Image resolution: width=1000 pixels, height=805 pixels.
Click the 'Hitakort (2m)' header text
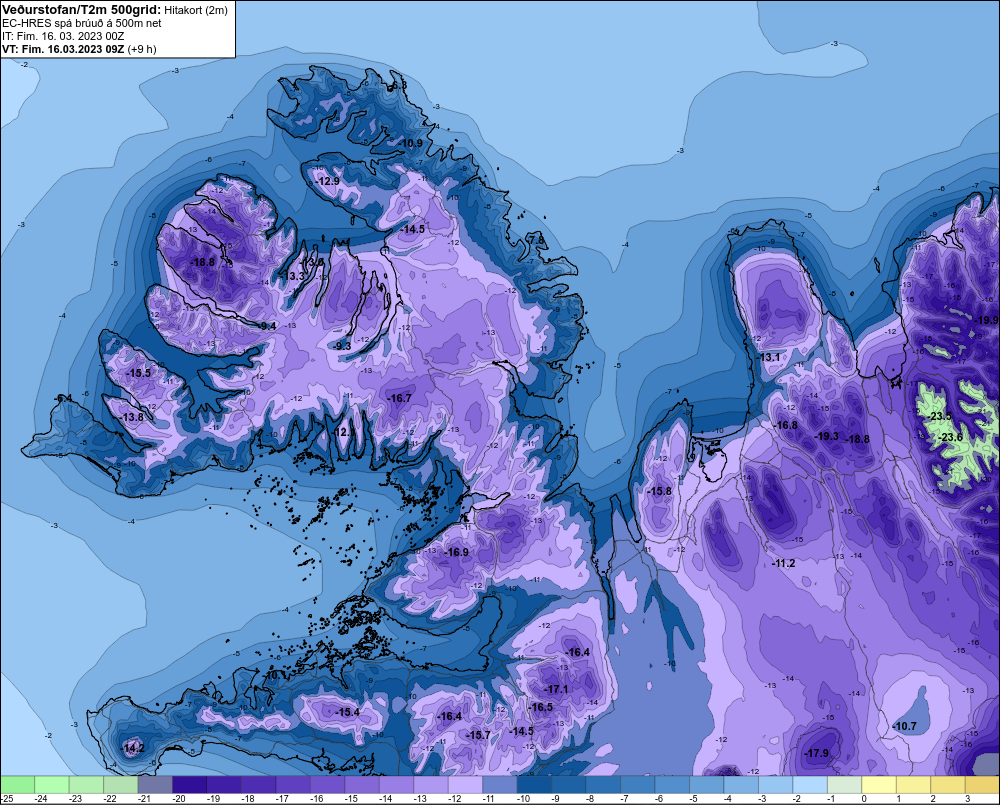196,10
